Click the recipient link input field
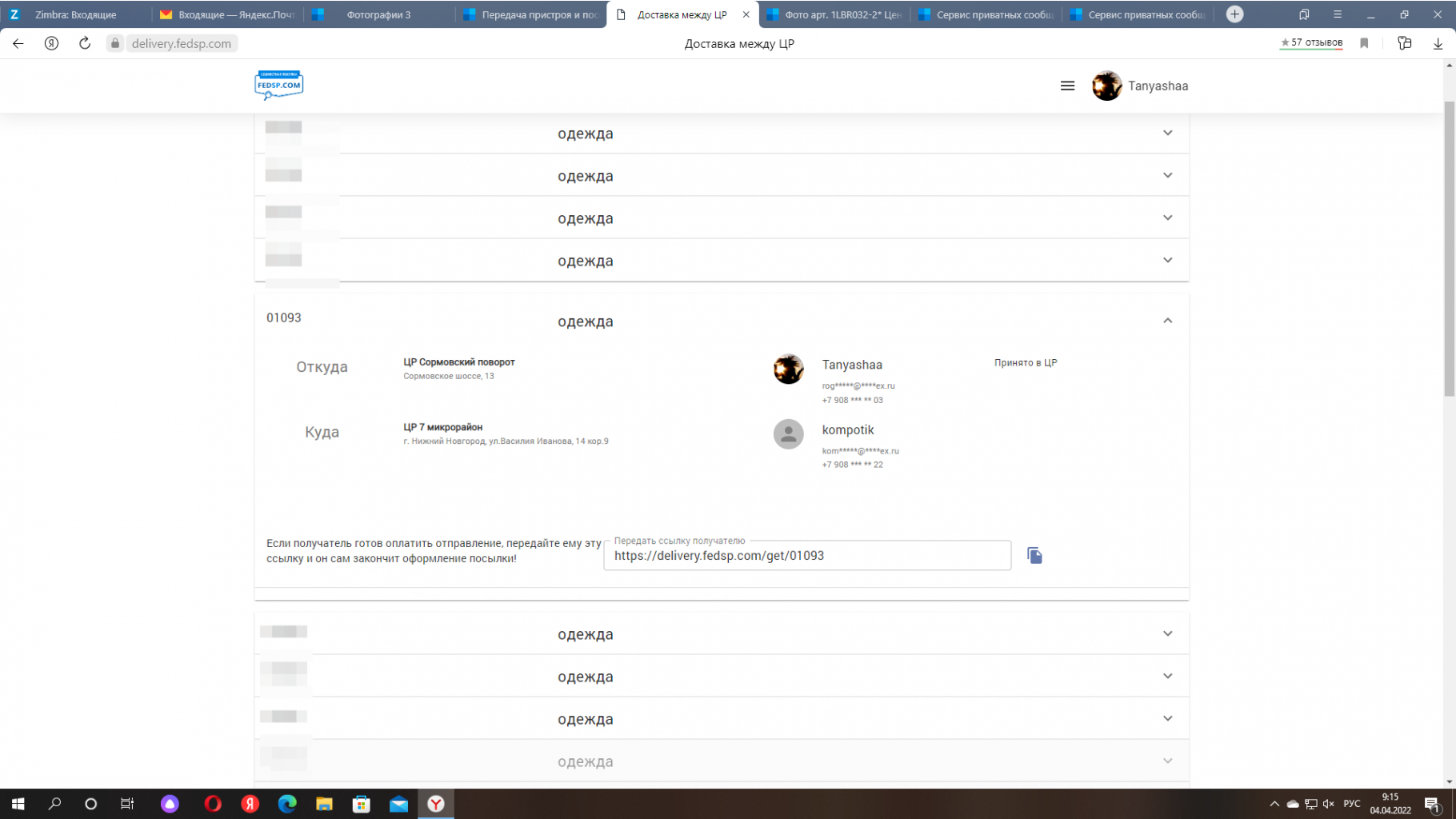The image size is (1456, 819). coord(806,556)
